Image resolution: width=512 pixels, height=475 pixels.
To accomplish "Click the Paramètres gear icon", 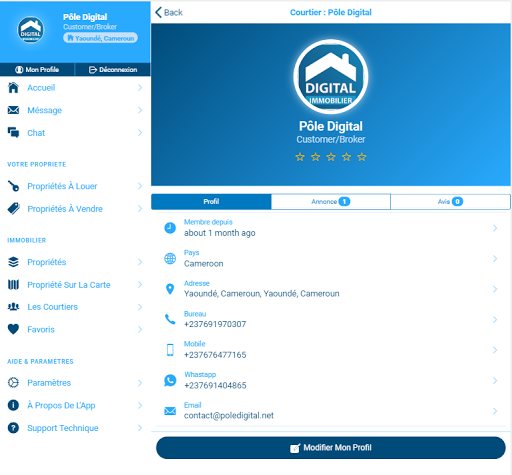I will click(x=13, y=383).
